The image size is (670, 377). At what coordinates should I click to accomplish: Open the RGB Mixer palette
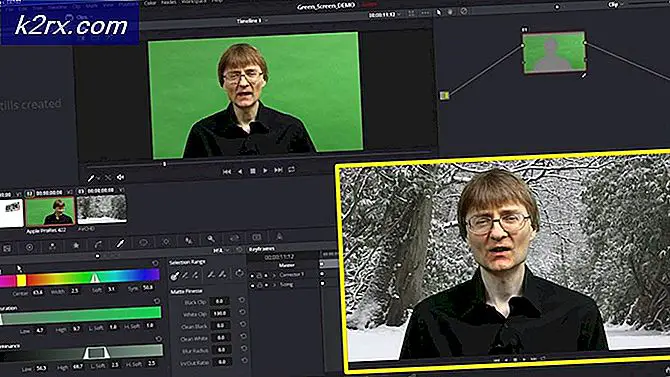[53, 246]
